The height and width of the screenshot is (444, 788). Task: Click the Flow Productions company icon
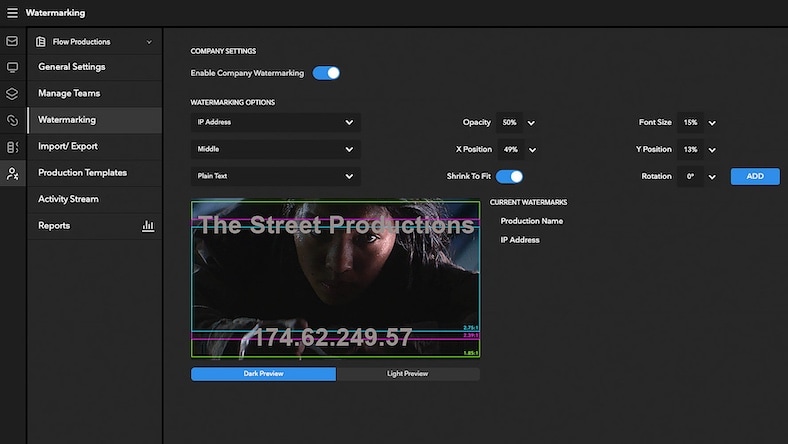point(41,42)
